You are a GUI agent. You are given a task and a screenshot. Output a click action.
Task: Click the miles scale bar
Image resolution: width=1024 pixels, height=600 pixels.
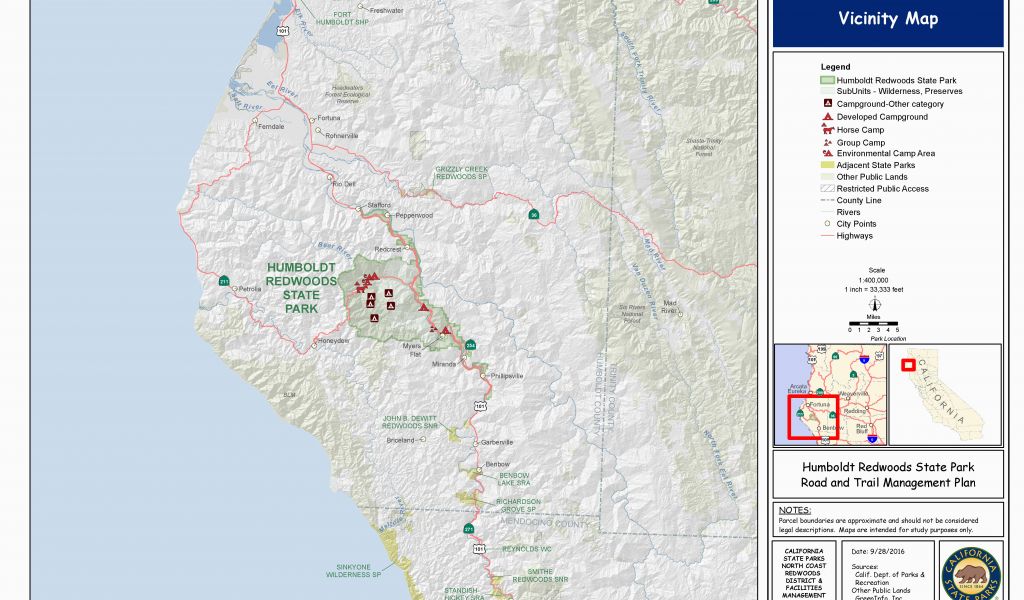coord(873,323)
